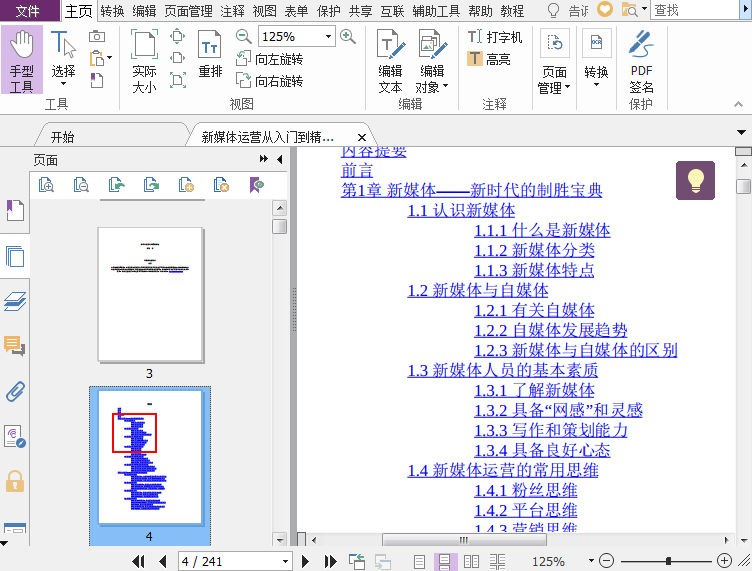Open the 文件 (File) menu
The width and height of the screenshot is (752, 571).
(x=27, y=11)
